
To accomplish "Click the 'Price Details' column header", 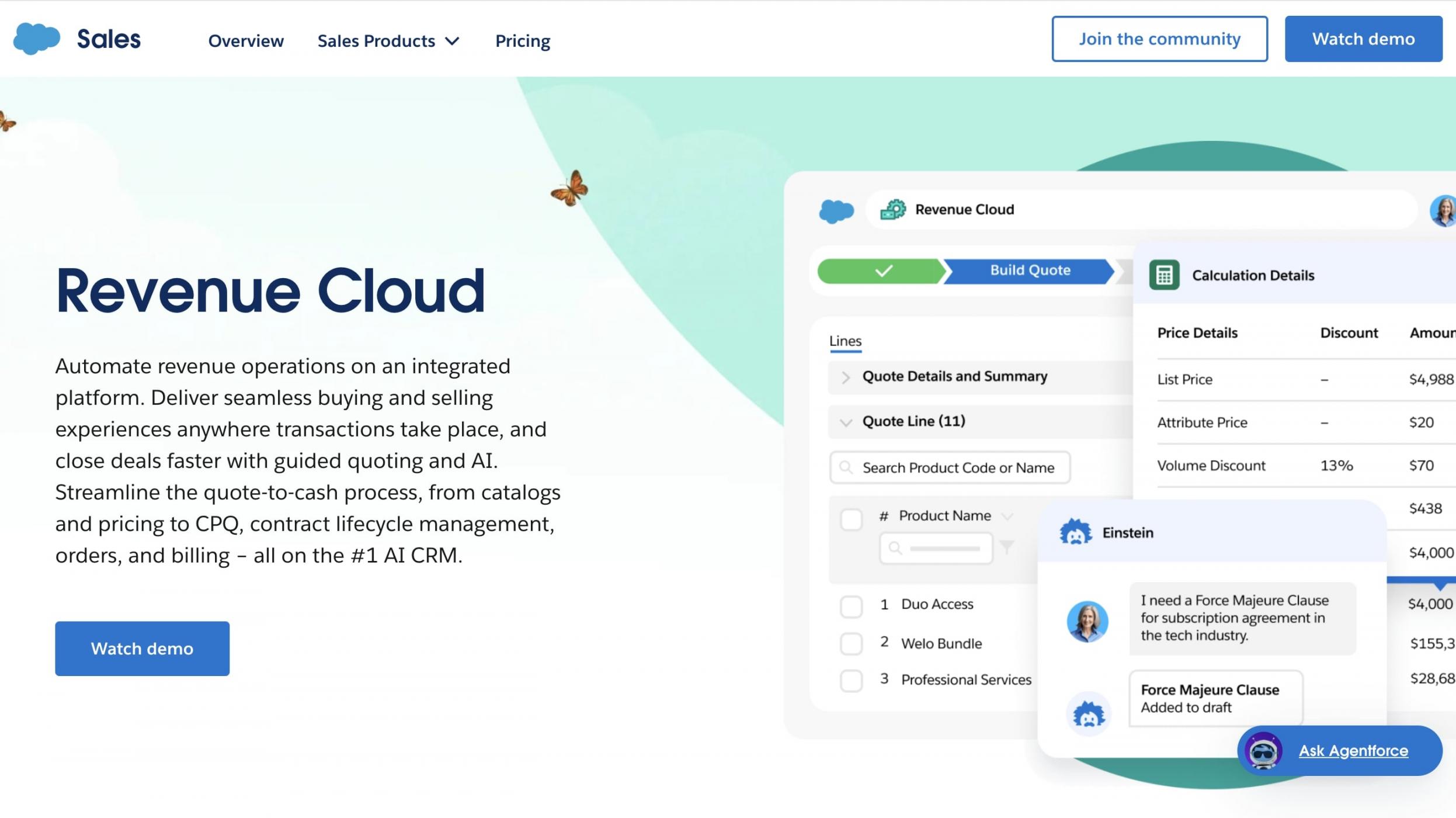I will pos(1197,333).
